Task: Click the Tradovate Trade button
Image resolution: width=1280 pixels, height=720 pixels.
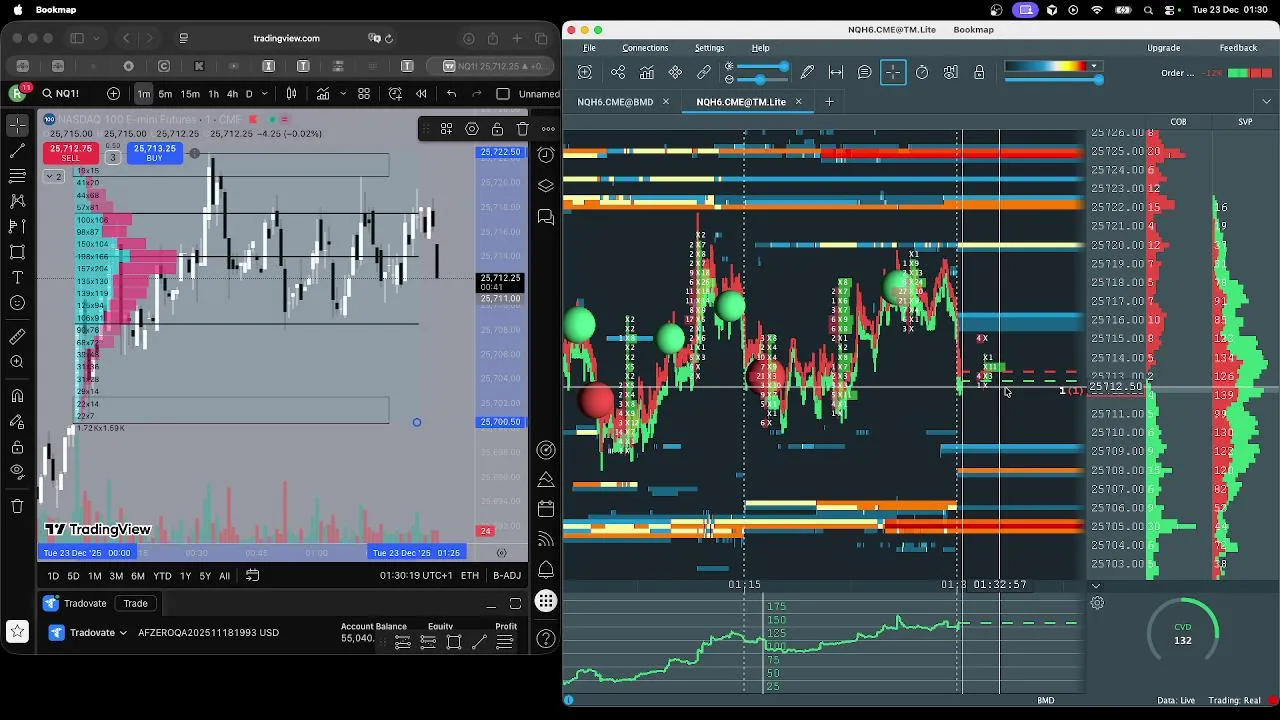Action: (x=135, y=603)
